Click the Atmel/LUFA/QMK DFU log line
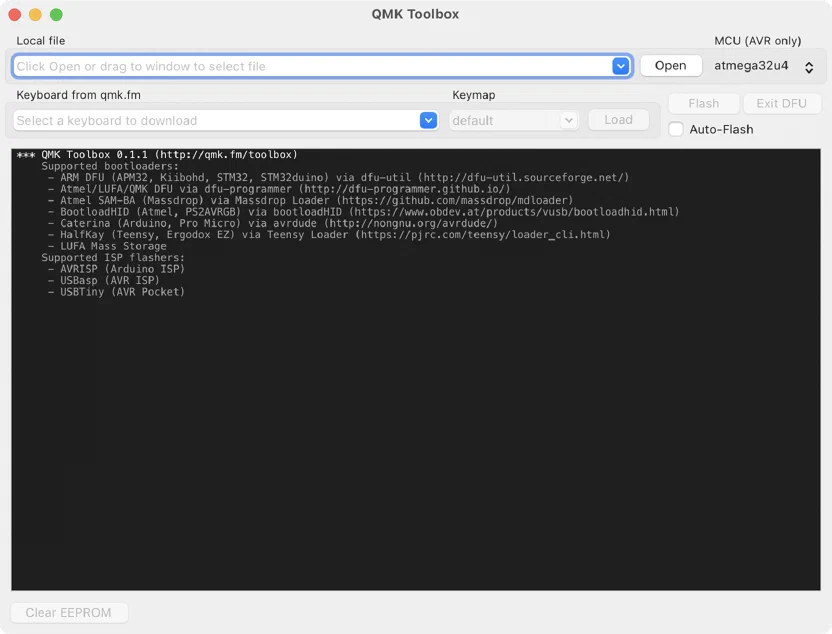 tap(279, 189)
